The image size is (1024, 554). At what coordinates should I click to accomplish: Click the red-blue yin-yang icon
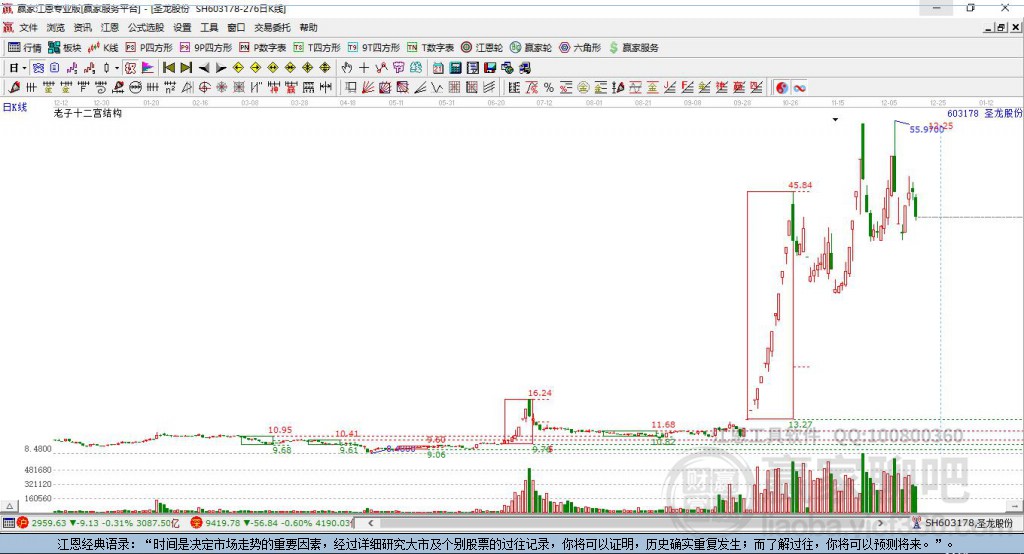[x=782, y=88]
